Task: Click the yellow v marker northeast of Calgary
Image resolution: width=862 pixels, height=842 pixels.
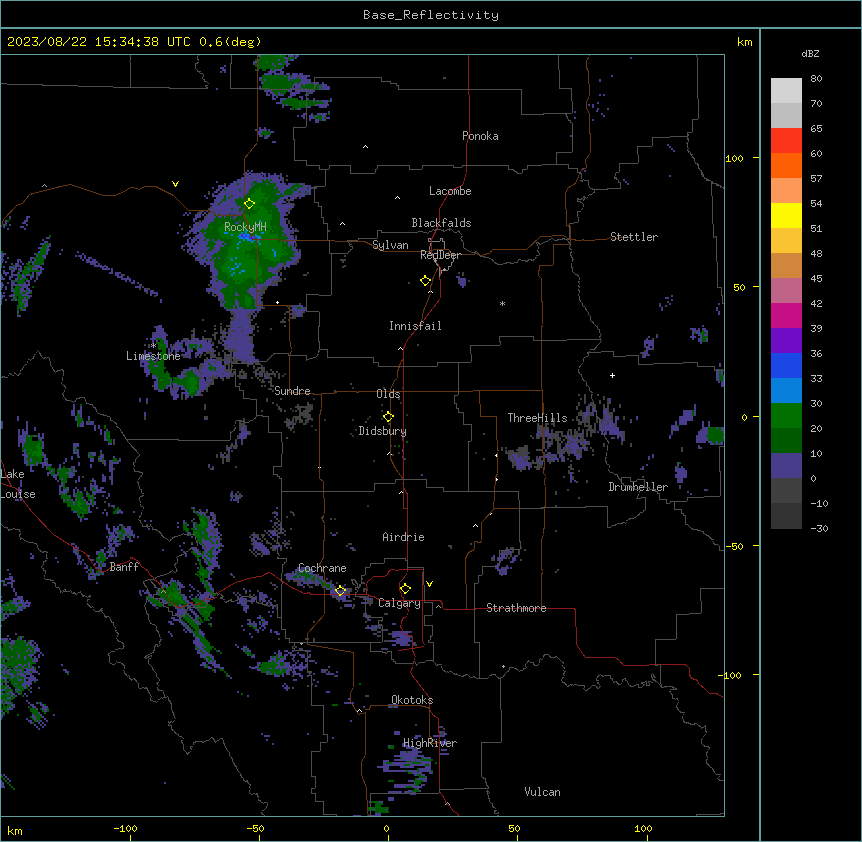Action: click(x=429, y=584)
